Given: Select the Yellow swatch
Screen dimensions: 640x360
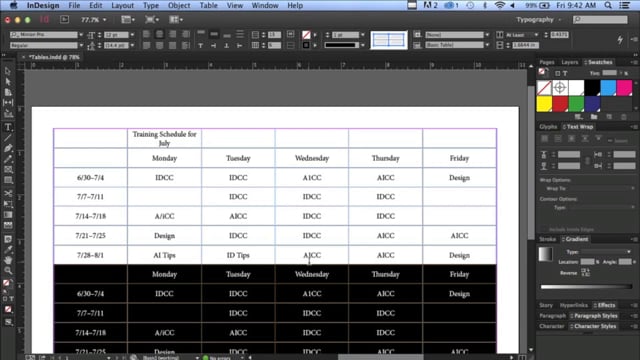Looking at the screenshot, I should [544, 104].
